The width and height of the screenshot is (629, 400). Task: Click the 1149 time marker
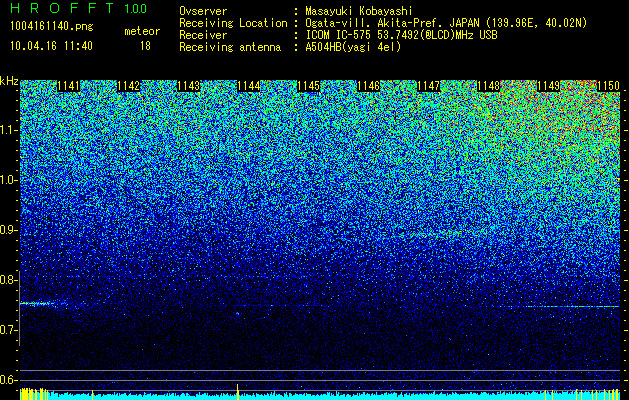(x=548, y=86)
